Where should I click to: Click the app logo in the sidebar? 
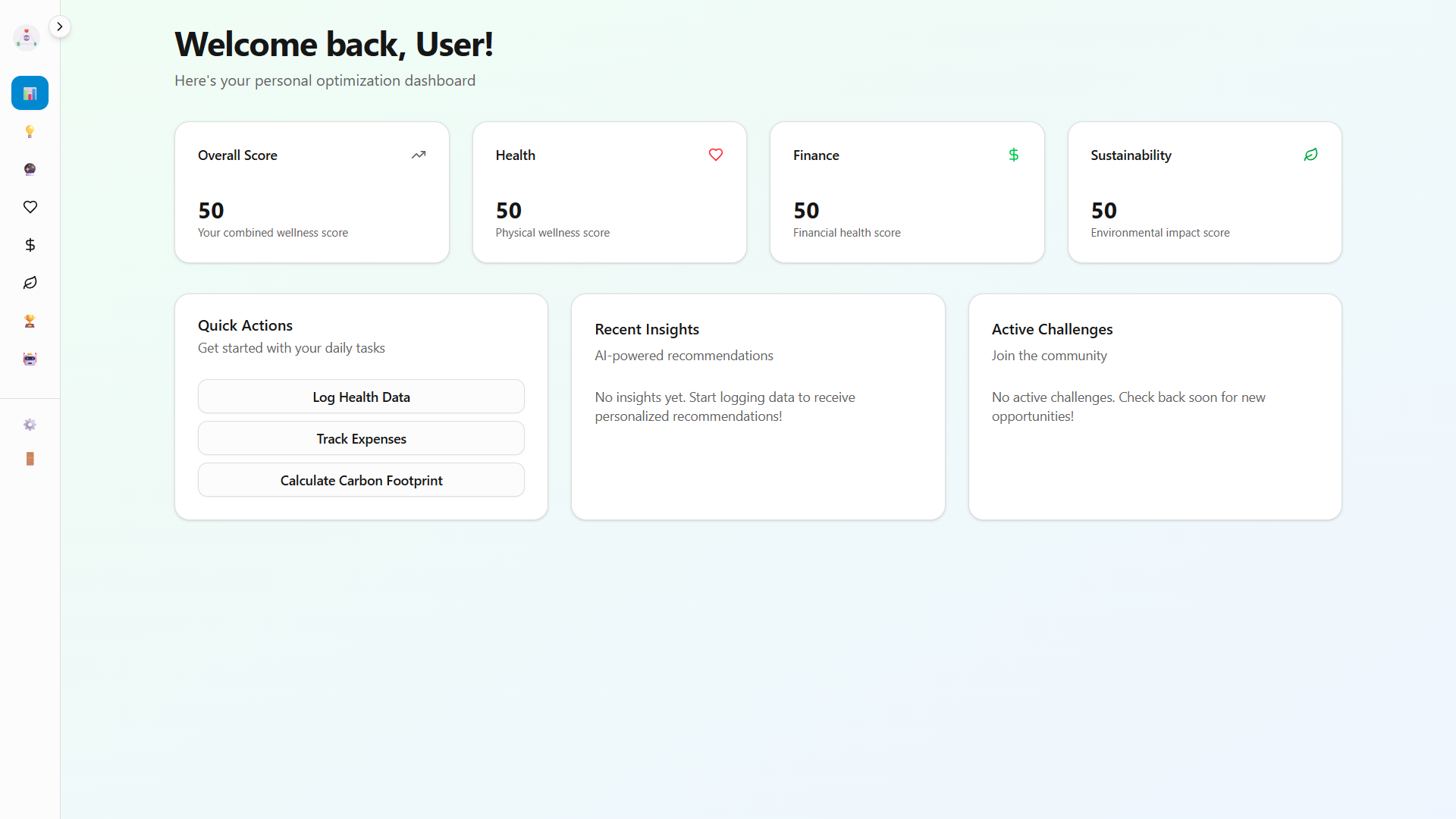coord(27,37)
